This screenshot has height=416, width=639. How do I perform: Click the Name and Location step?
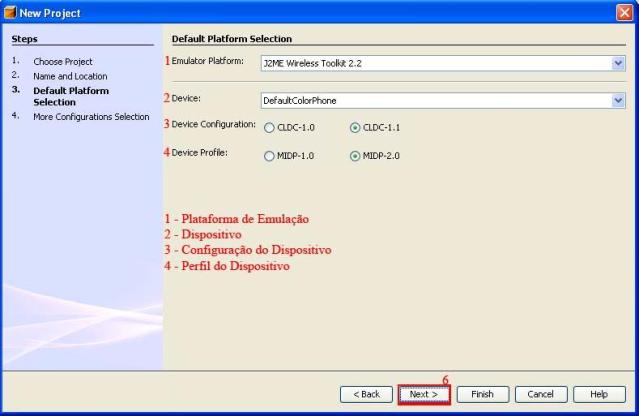pos(70,76)
